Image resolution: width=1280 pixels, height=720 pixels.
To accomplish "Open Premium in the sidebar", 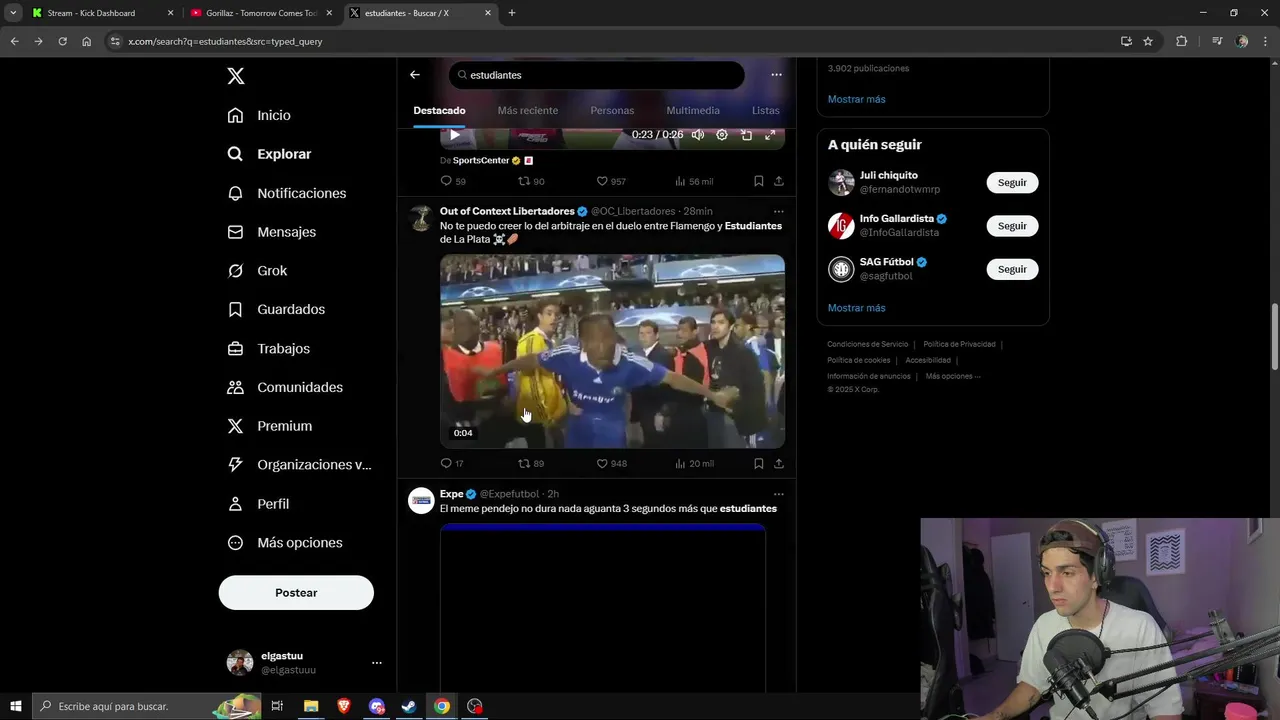I will [x=269, y=426].
